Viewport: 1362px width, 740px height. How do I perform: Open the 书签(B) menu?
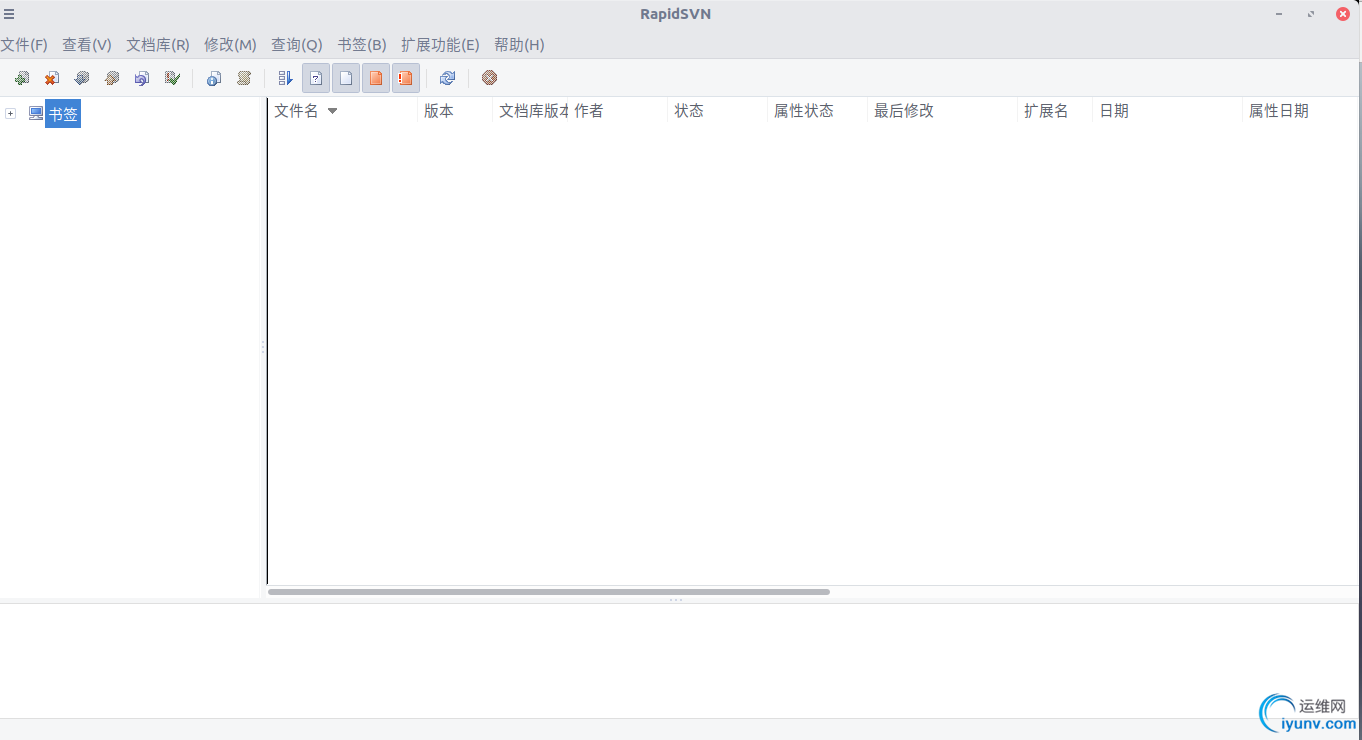(362, 45)
